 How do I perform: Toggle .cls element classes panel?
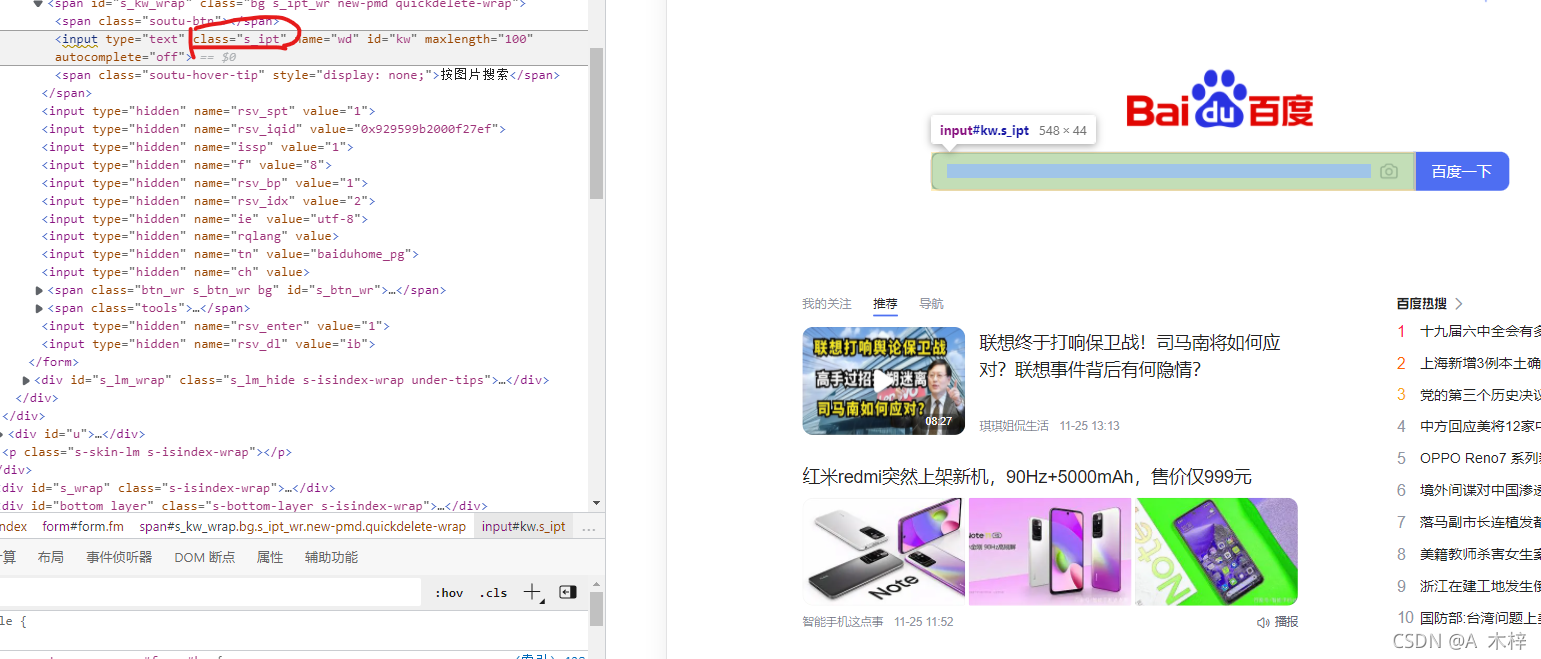point(493,593)
